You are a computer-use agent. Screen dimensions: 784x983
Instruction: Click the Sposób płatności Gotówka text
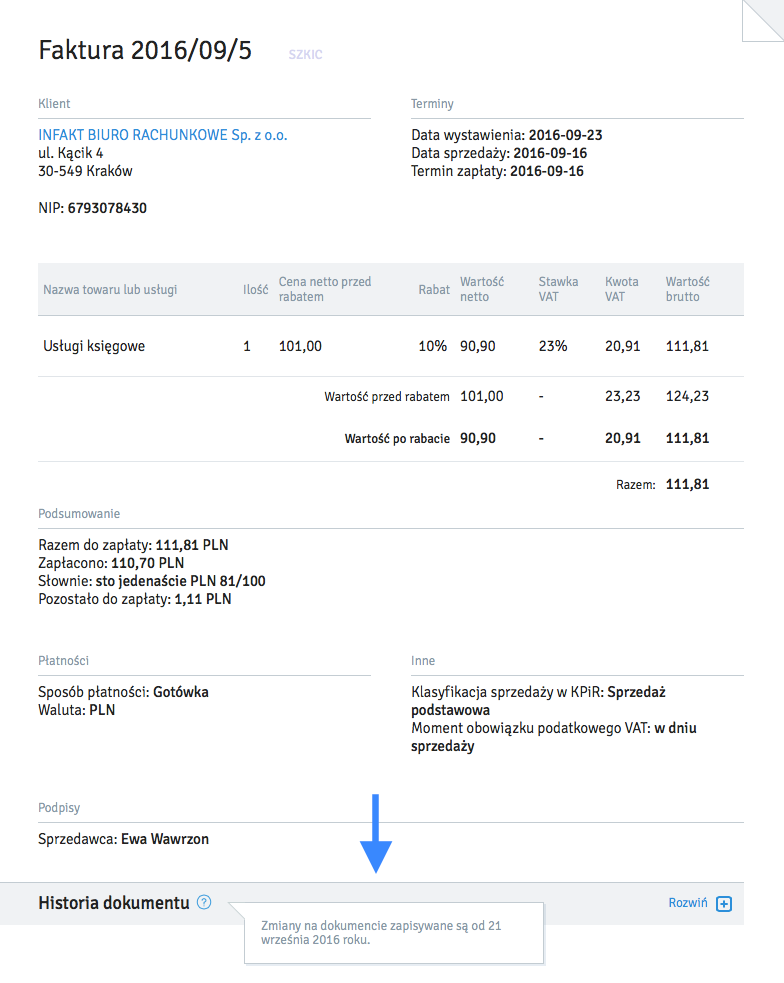pos(181,692)
